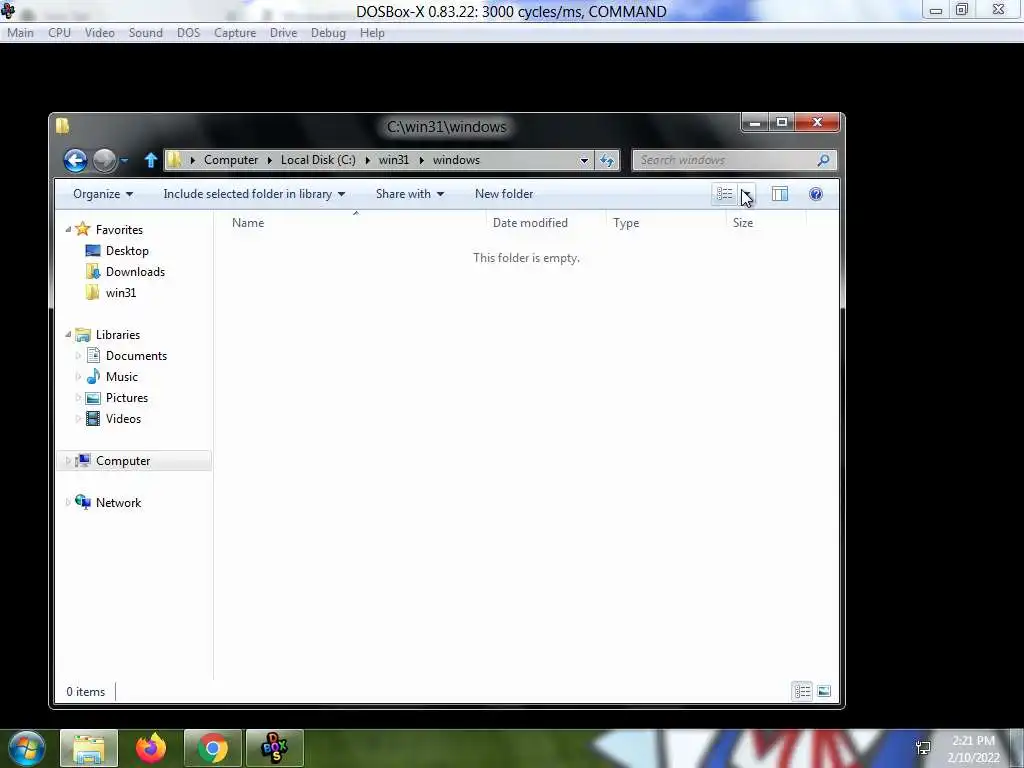This screenshot has width=1024, height=768.
Task: Switch to DOSBox in taskbar
Action: [x=274, y=748]
